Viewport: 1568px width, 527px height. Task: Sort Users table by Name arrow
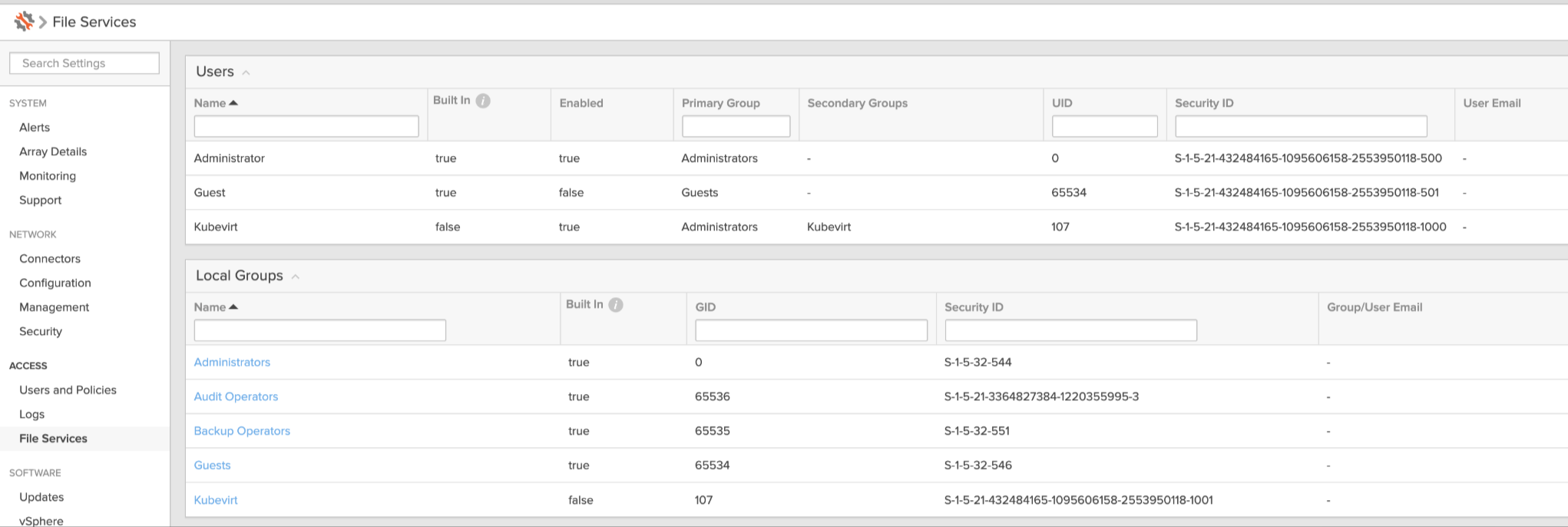pos(233,103)
